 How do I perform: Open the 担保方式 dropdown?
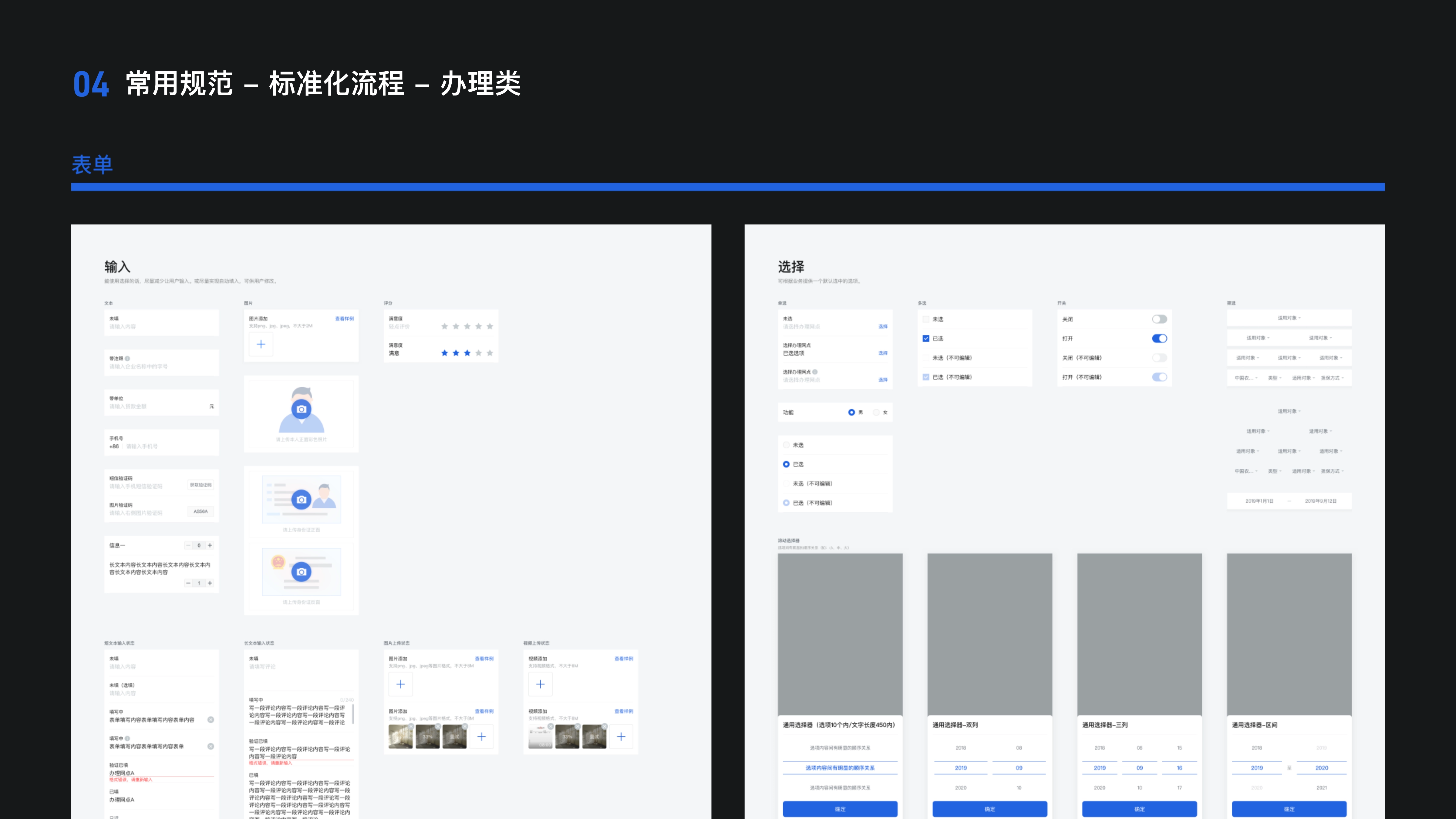1330,378
